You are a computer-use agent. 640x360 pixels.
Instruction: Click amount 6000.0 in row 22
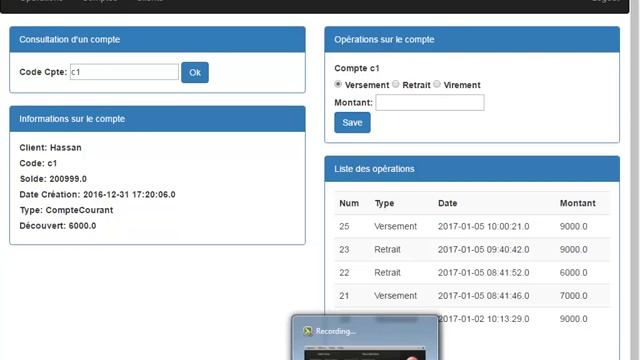(573, 273)
